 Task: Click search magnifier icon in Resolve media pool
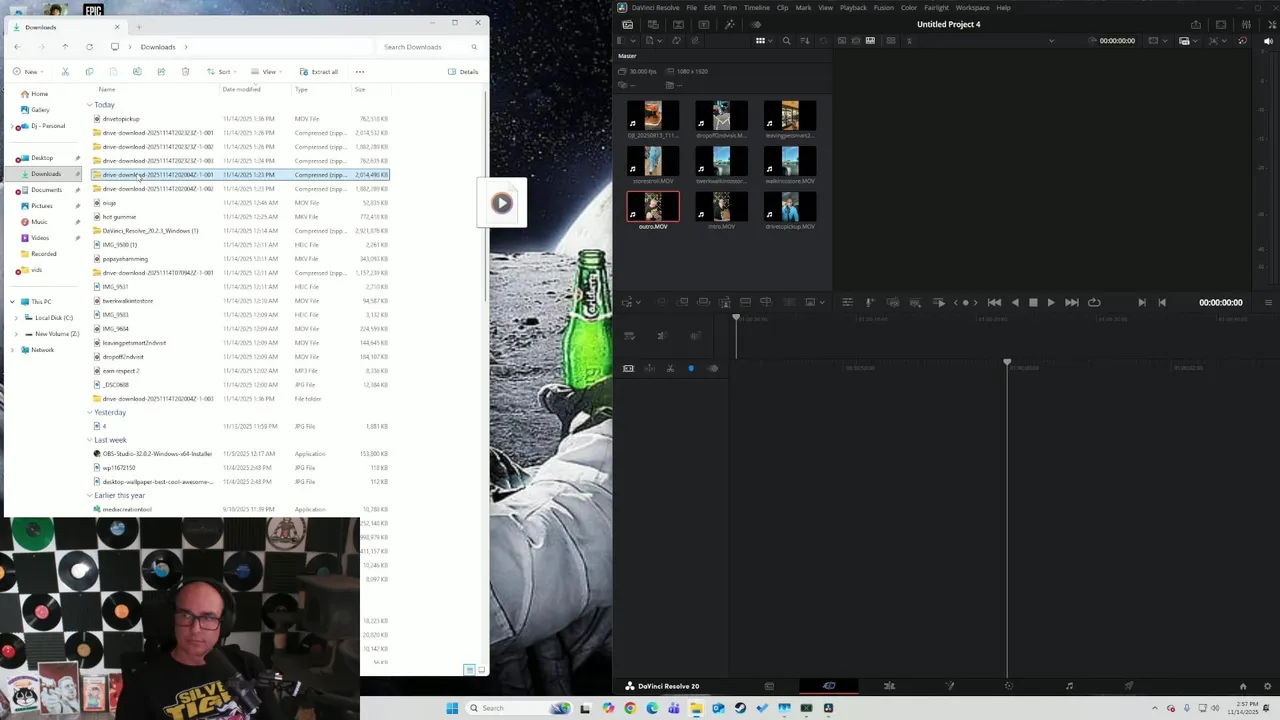[786, 41]
